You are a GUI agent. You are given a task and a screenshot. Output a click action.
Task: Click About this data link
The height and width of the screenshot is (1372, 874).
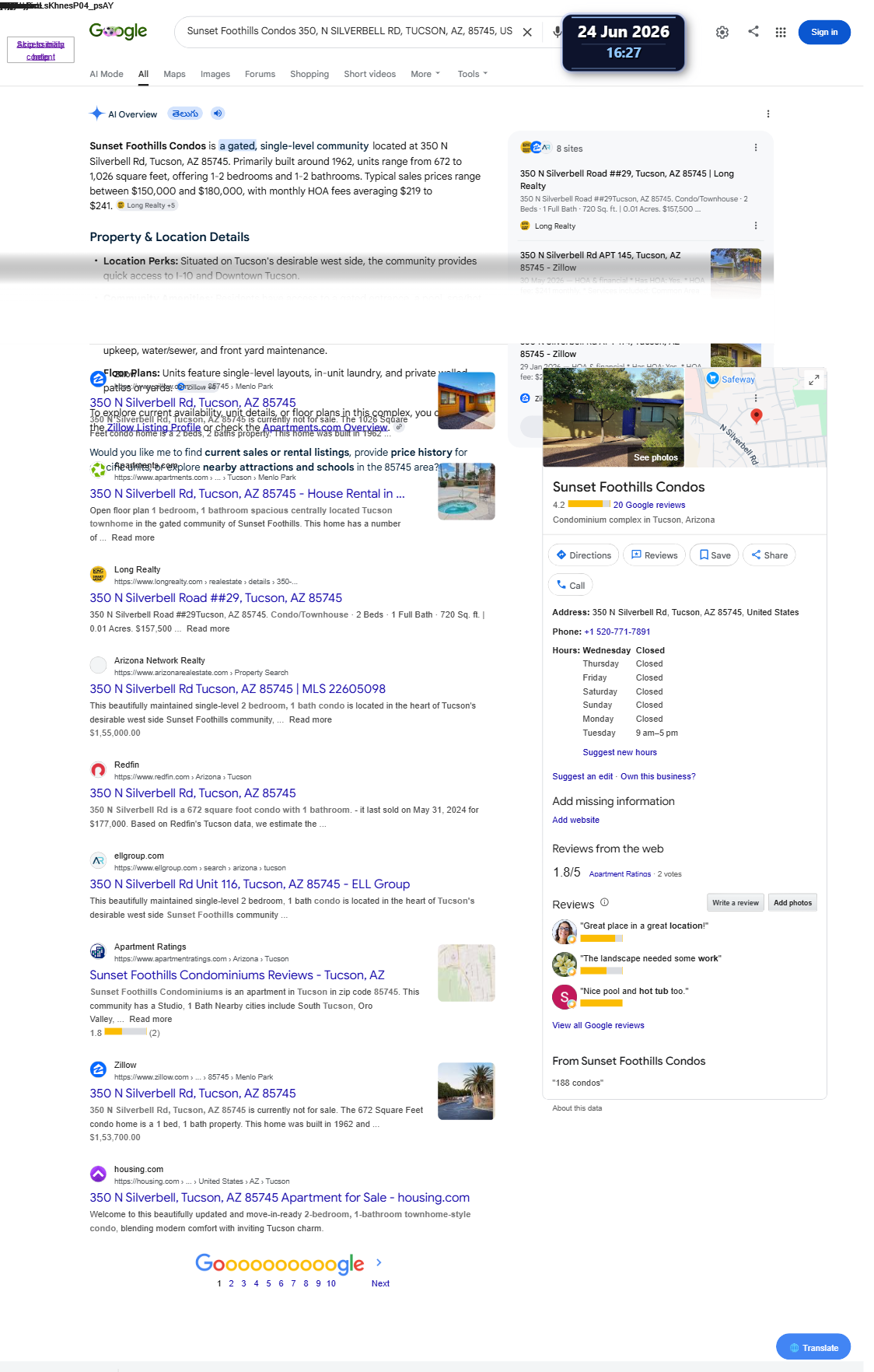(577, 1108)
